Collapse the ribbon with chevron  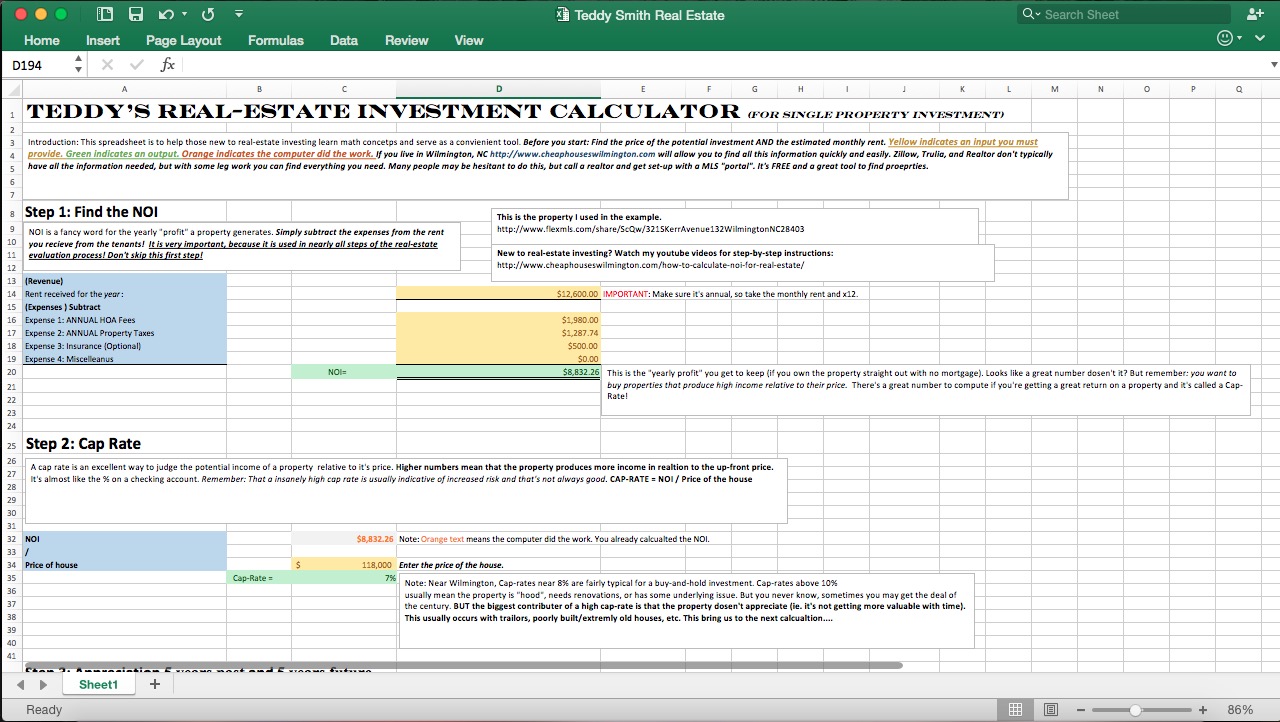[x=1260, y=39]
